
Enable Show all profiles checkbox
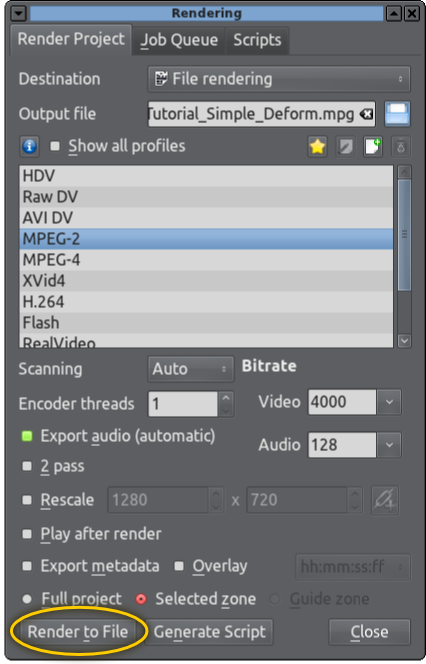[55, 146]
